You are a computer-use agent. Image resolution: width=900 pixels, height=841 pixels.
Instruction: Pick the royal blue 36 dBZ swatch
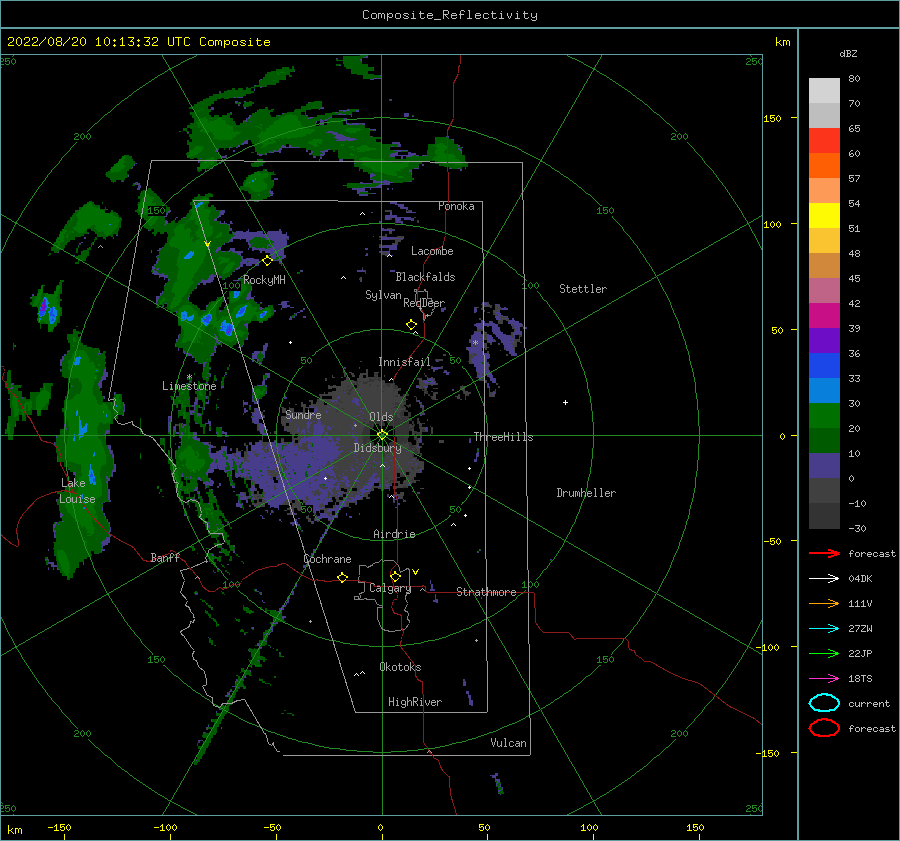point(824,365)
